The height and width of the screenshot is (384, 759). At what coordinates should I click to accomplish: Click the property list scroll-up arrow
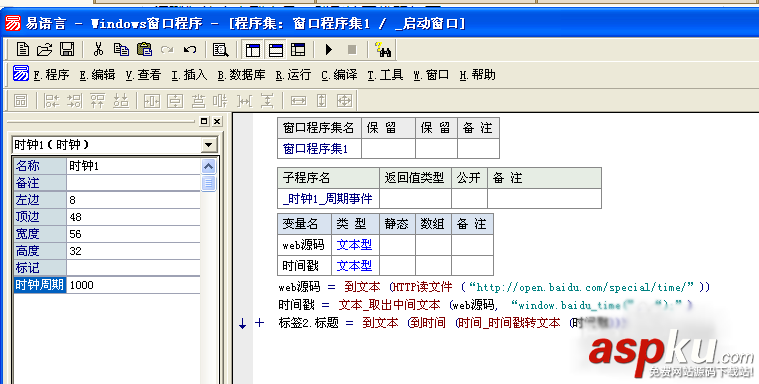click(x=209, y=166)
